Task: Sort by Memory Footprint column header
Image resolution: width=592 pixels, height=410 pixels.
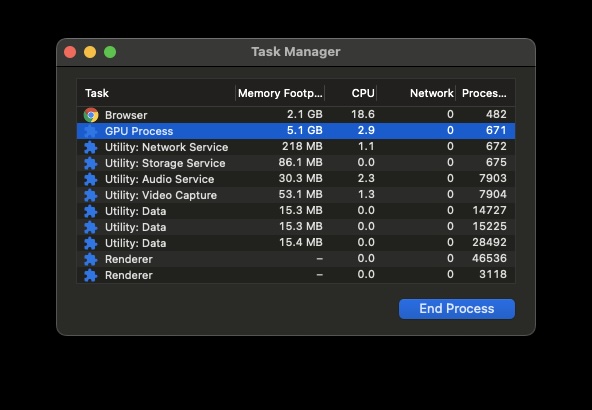Action: tap(280, 93)
